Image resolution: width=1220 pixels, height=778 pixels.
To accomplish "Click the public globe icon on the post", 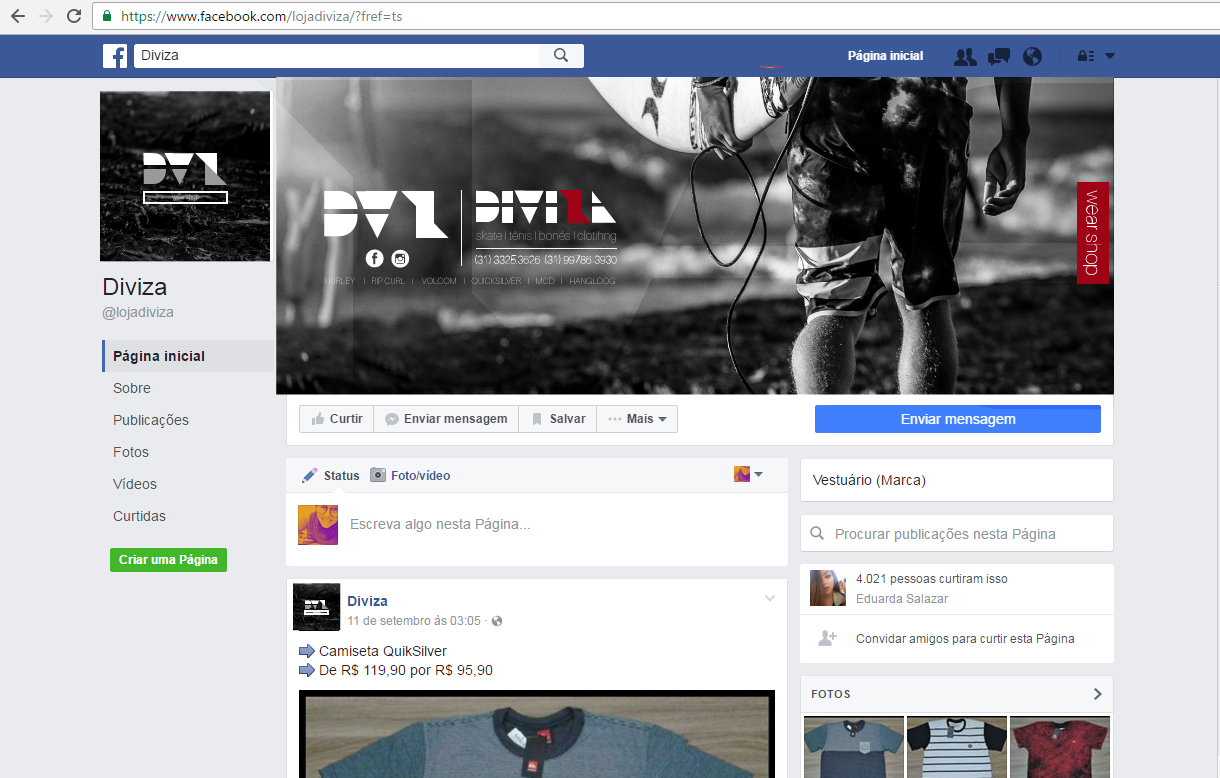I will (x=497, y=621).
